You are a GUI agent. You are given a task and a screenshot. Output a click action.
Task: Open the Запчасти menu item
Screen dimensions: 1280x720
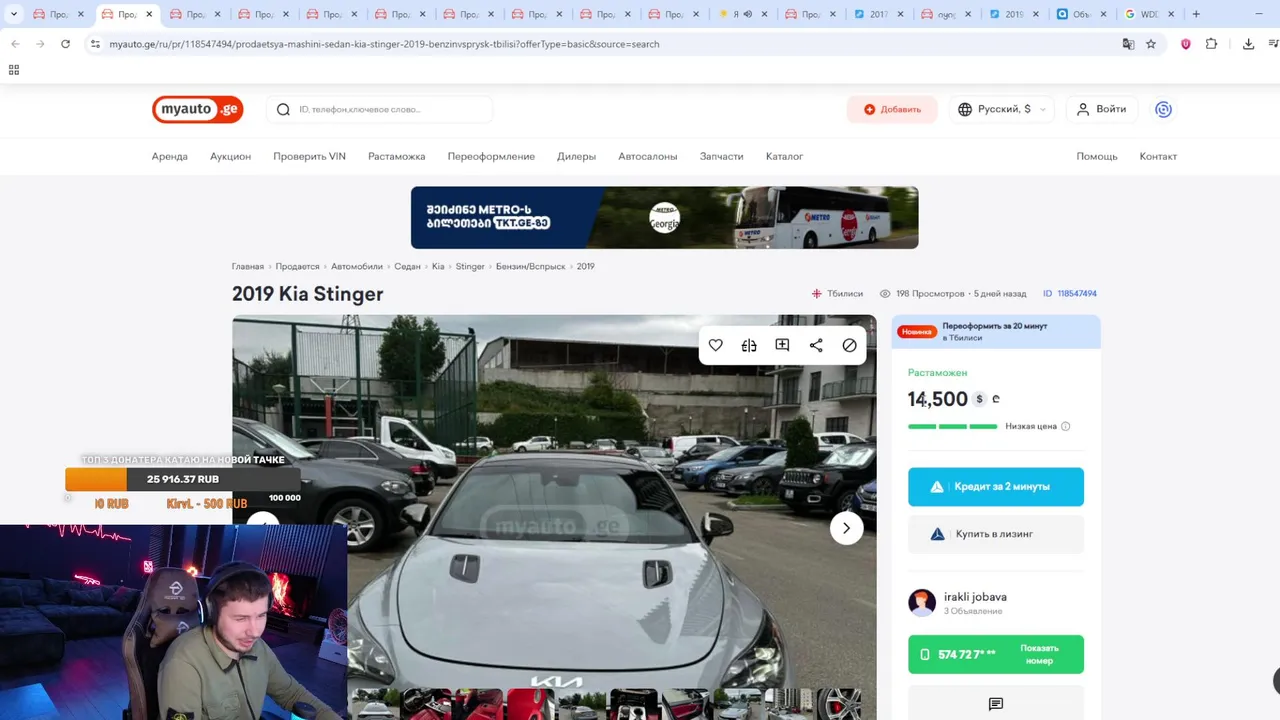(721, 156)
